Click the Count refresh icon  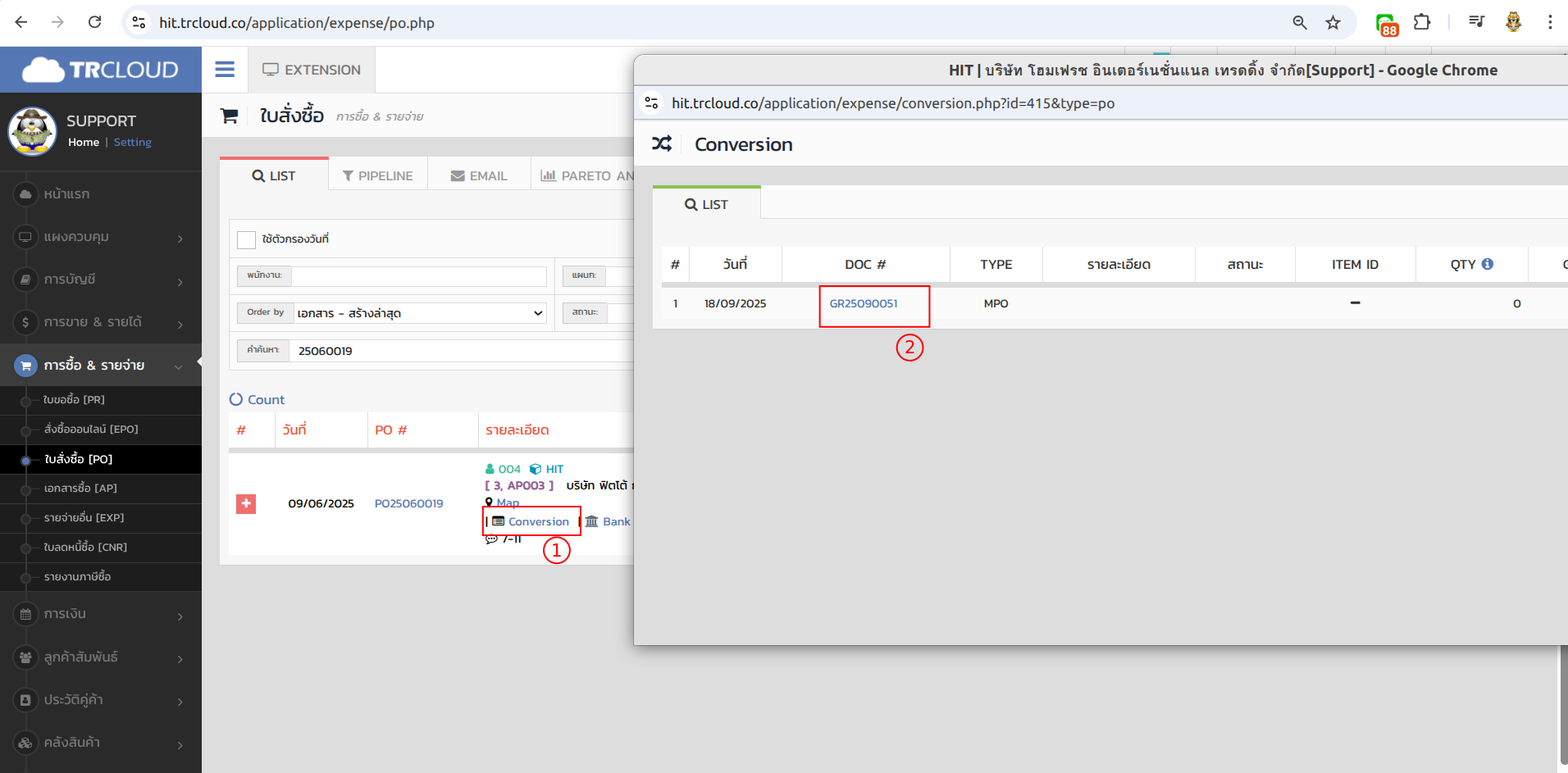point(236,399)
